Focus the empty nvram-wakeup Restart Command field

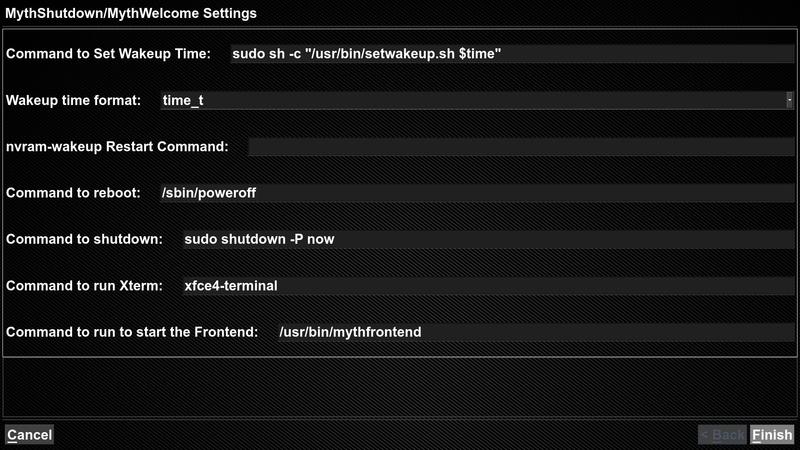(520, 147)
